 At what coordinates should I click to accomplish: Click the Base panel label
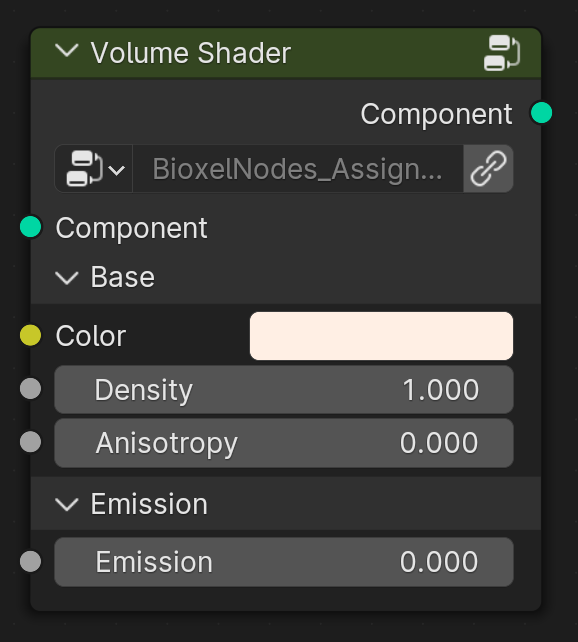click(x=122, y=277)
